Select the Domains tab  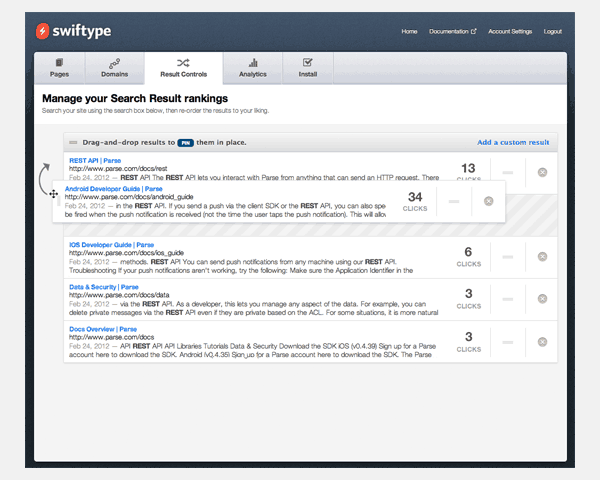[x=114, y=67]
